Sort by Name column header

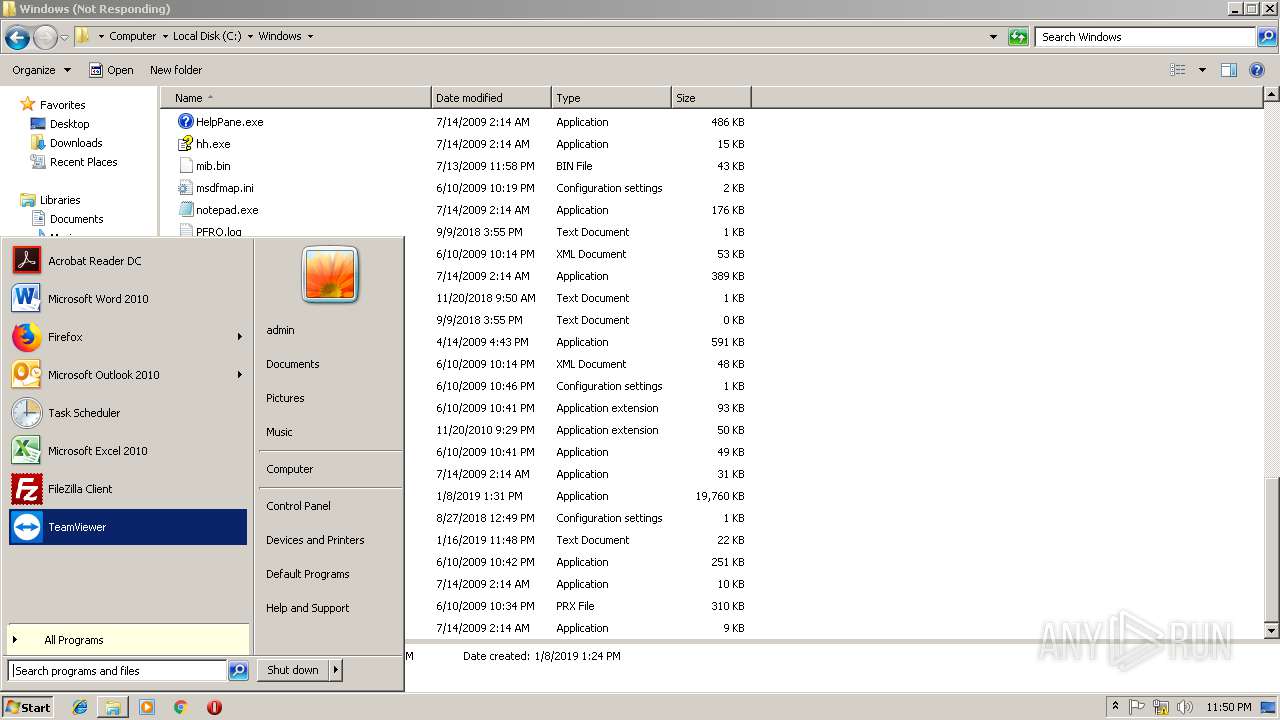click(x=295, y=98)
